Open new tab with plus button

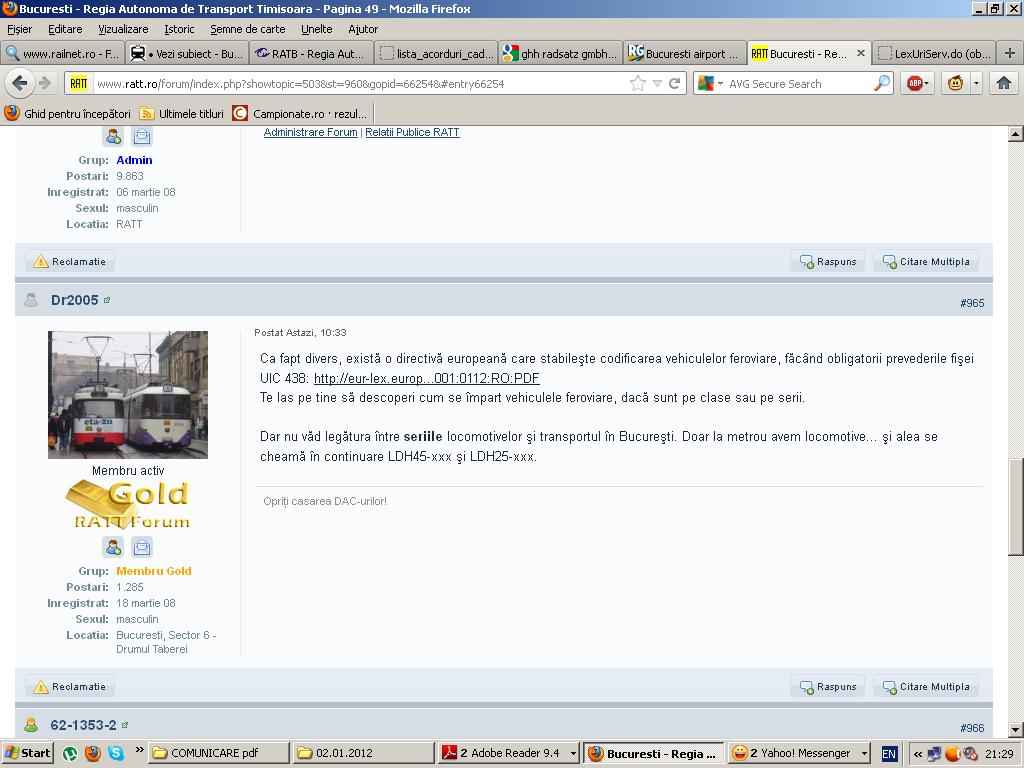pos(1010,54)
